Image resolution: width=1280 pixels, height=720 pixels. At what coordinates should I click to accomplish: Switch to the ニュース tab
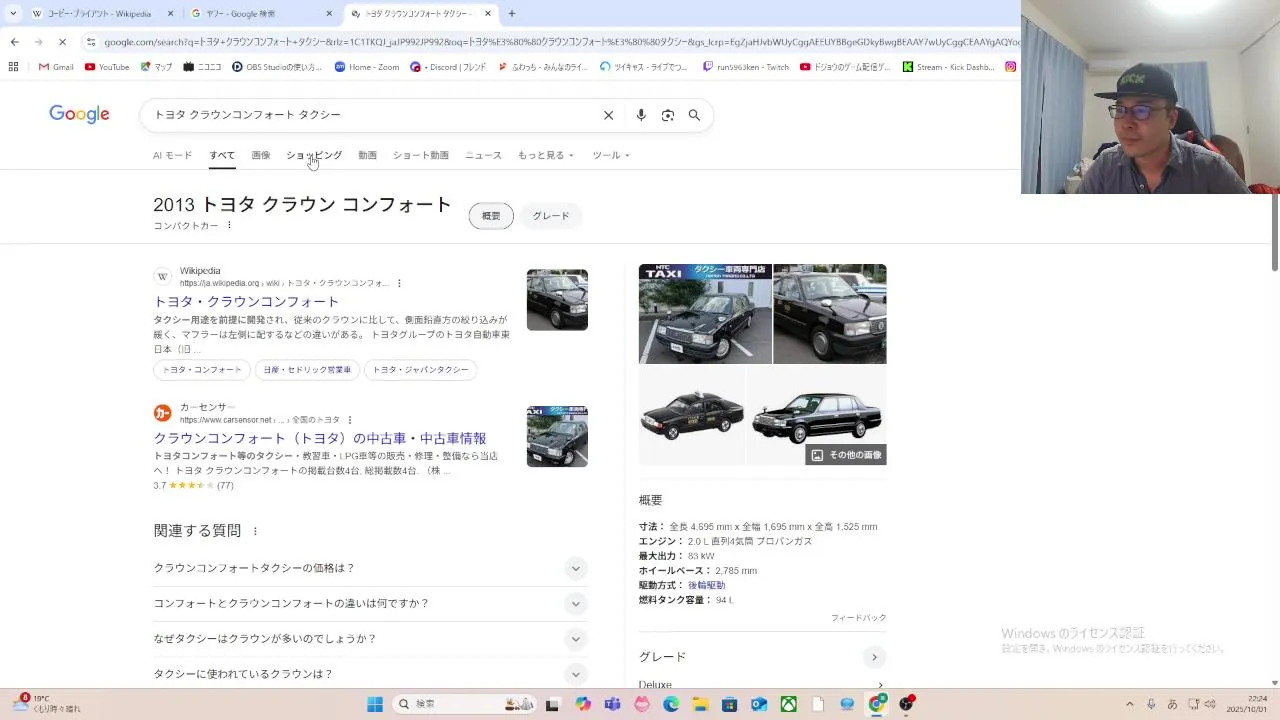point(483,155)
